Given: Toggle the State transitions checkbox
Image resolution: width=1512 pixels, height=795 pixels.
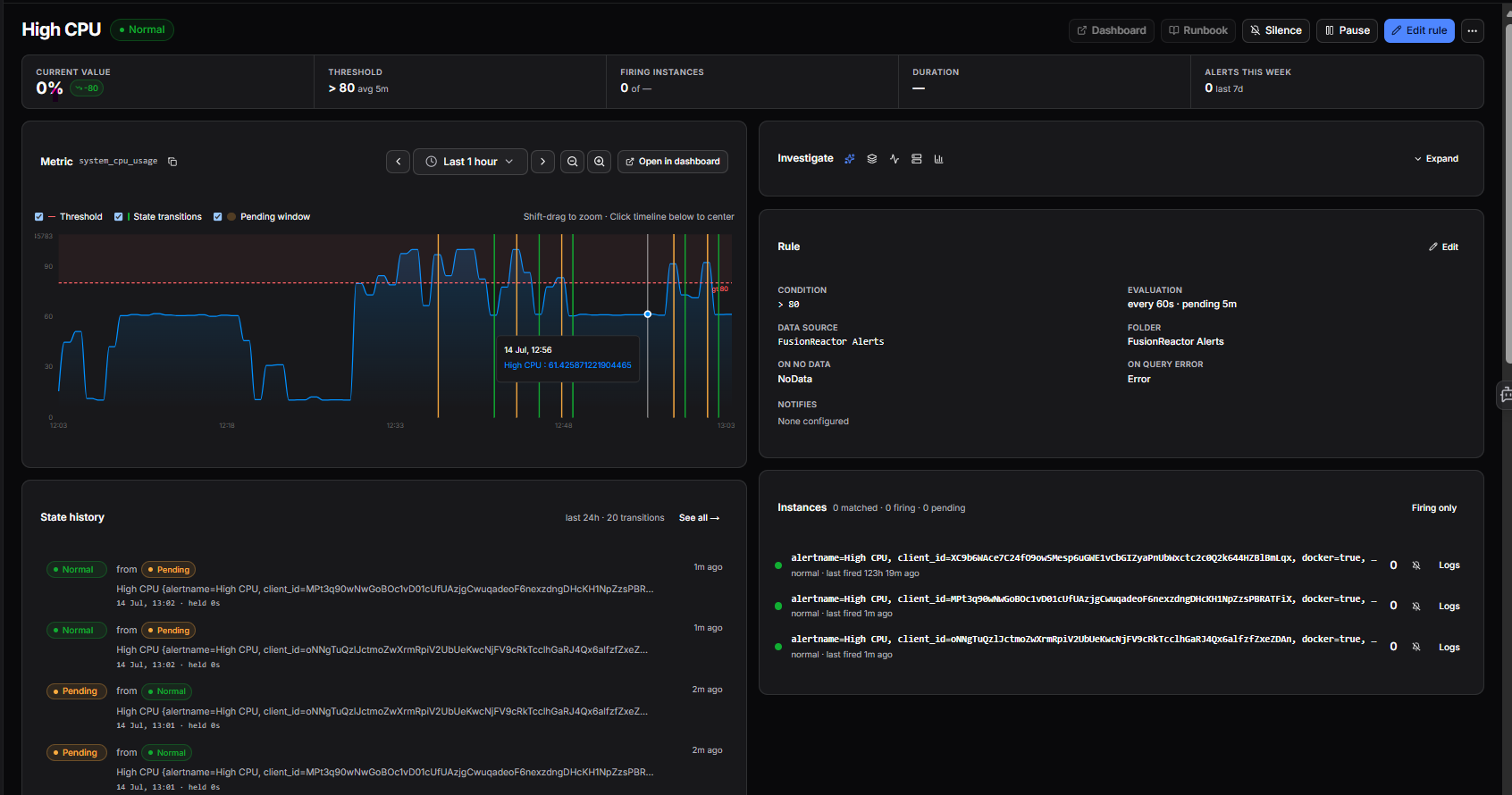Looking at the screenshot, I should coord(119,217).
